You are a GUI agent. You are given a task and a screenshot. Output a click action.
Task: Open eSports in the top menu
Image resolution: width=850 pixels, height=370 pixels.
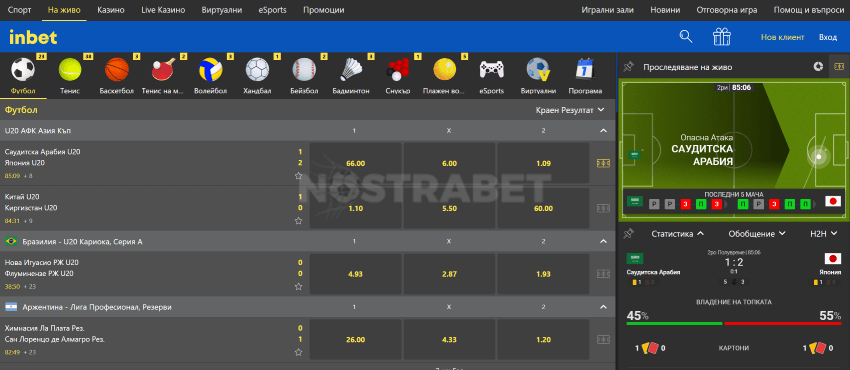tap(273, 10)
